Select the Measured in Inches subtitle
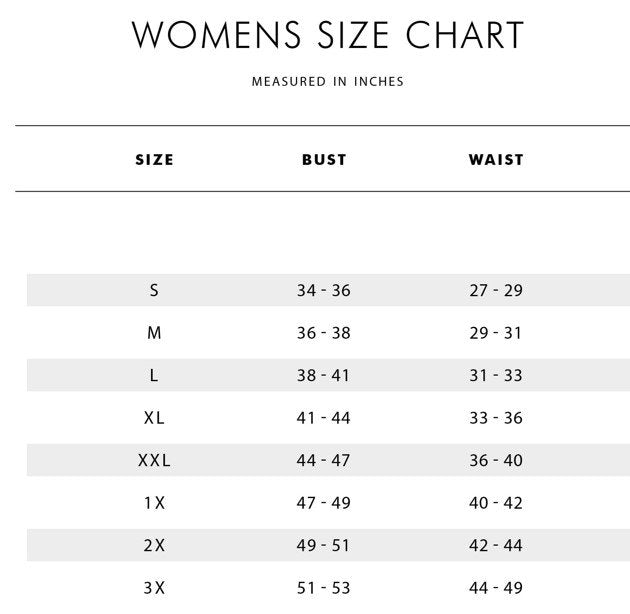This screenshot has width=630, height=614. (x=328, y=82)
